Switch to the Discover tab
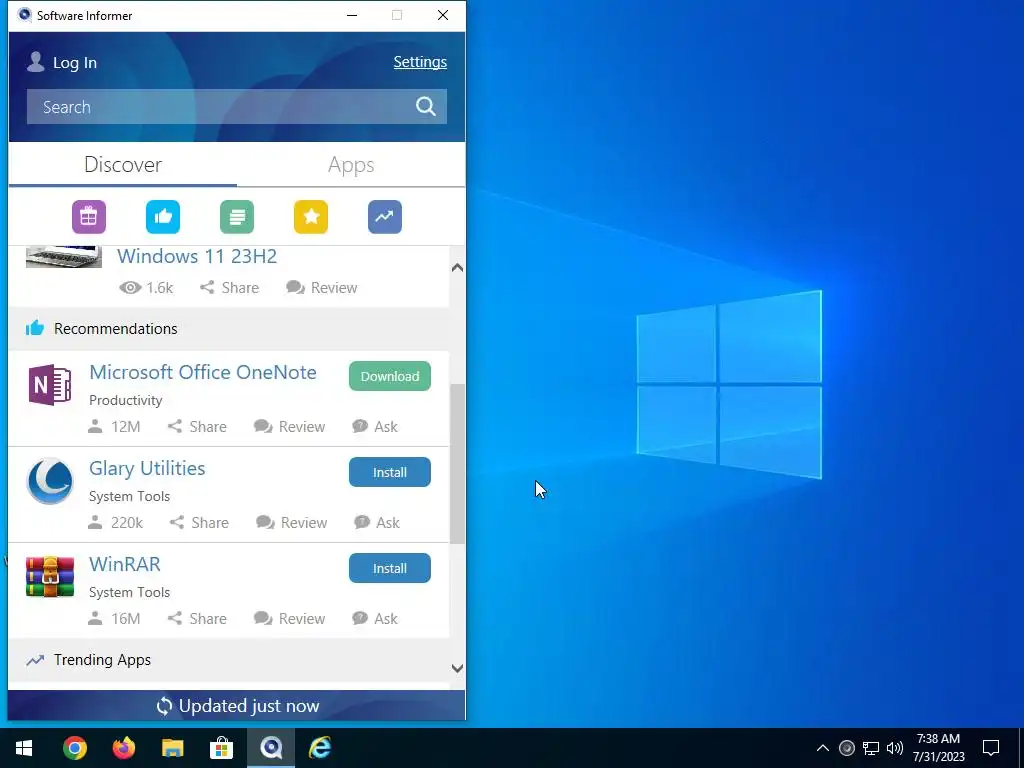This screenshot has width=1024, height=768. click(123, 165)
